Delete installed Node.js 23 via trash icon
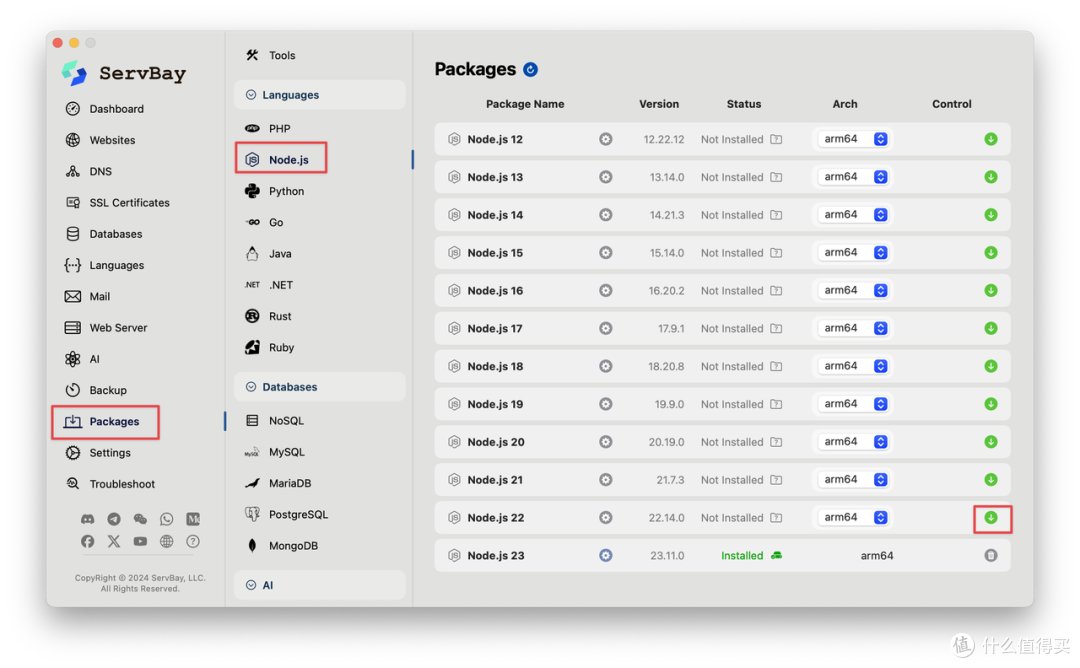The width and height of the screenshot is (1080, 668). (x=991, y=556)
